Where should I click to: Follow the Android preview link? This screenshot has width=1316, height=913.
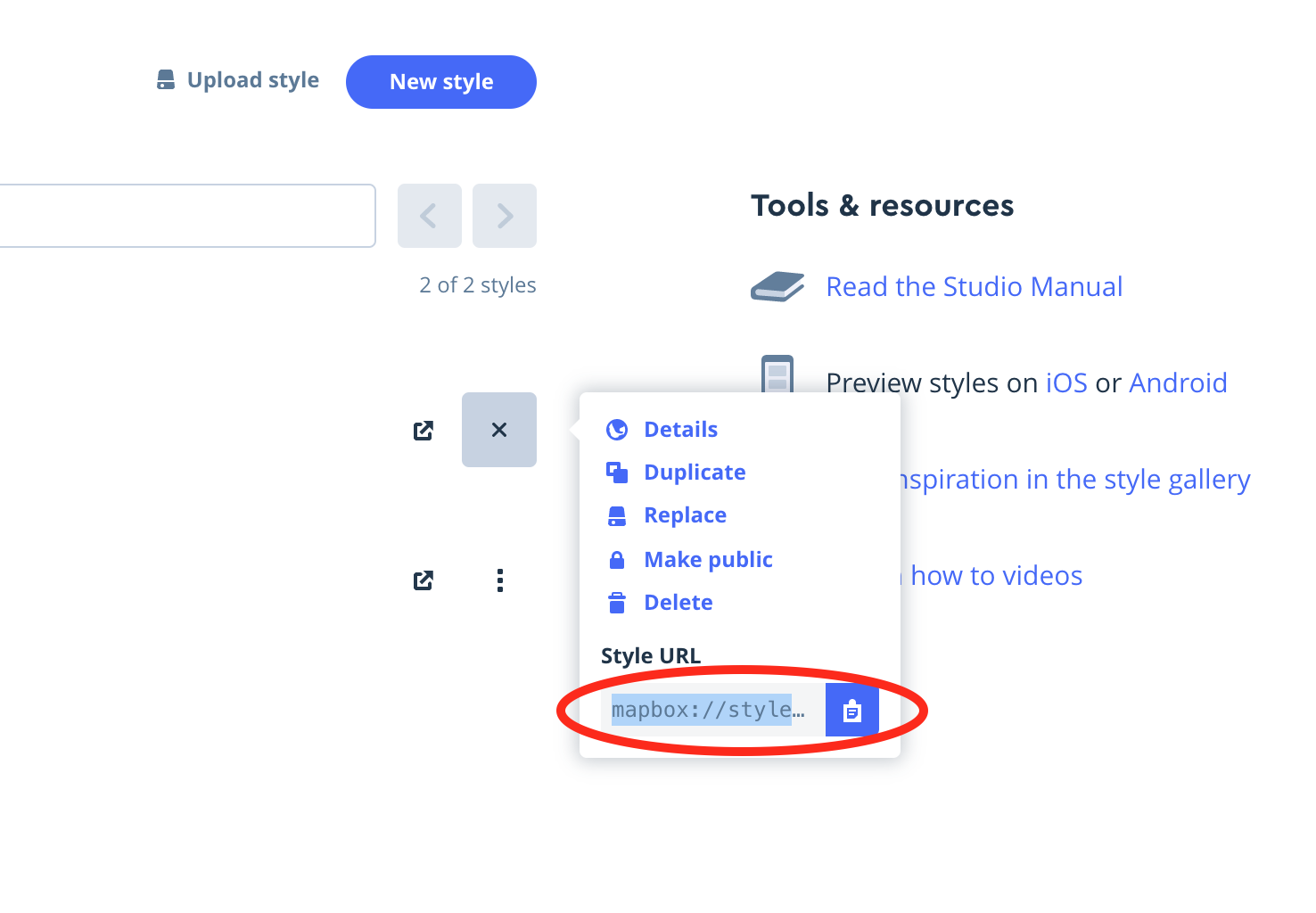(x=1178, y=383)
